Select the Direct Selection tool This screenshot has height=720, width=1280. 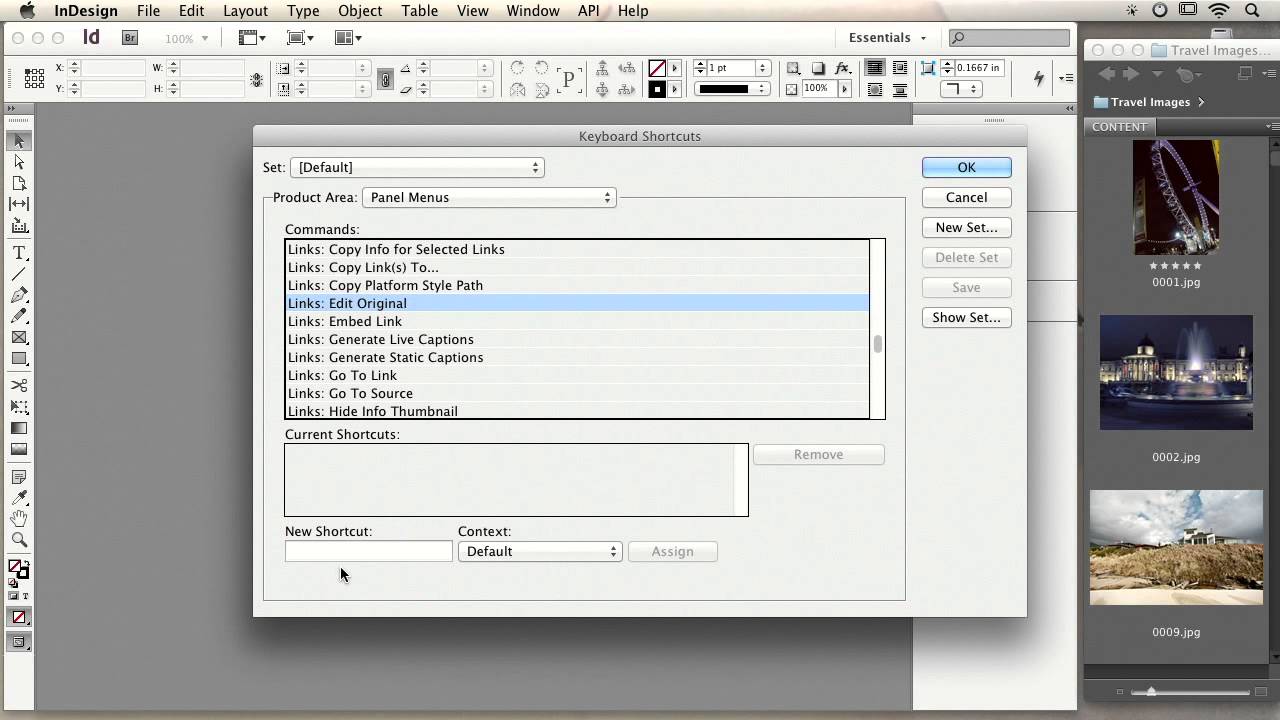(19, 162)
